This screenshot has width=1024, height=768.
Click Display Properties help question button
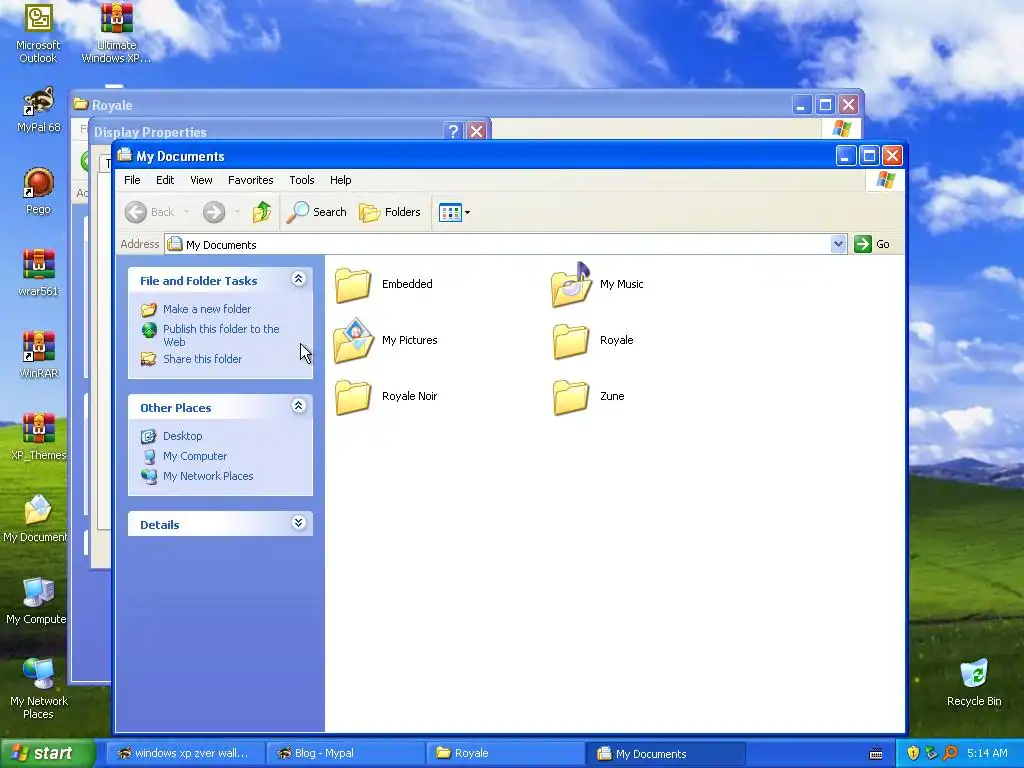pos(453,131)
